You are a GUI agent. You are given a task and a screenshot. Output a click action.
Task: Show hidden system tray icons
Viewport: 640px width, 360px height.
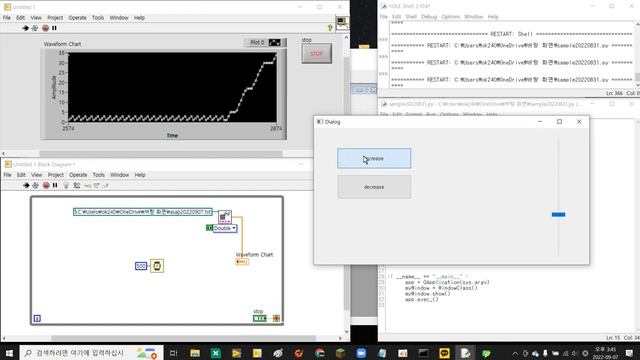point(515,353)
